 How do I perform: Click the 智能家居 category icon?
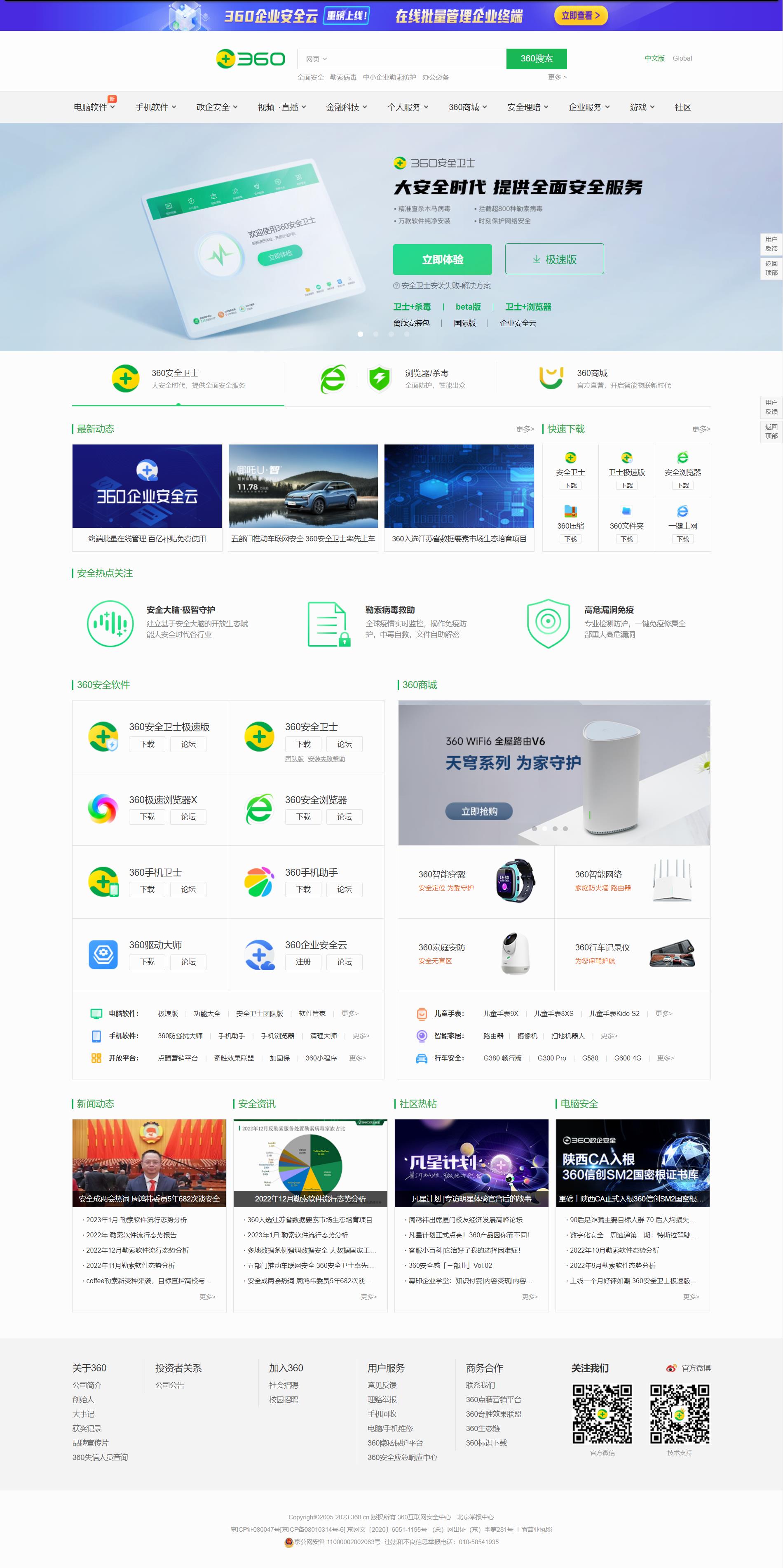[x=422, y=1035]
